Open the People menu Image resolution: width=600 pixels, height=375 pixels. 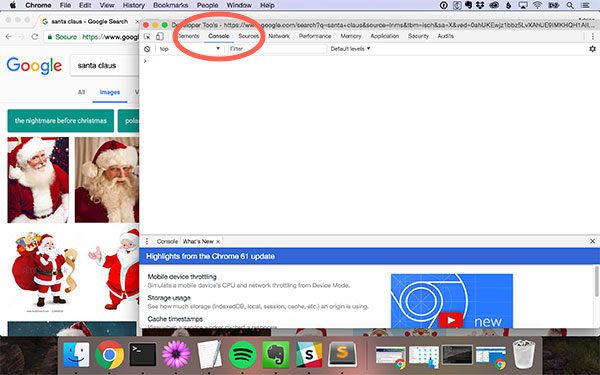click(x=207, y=5)
